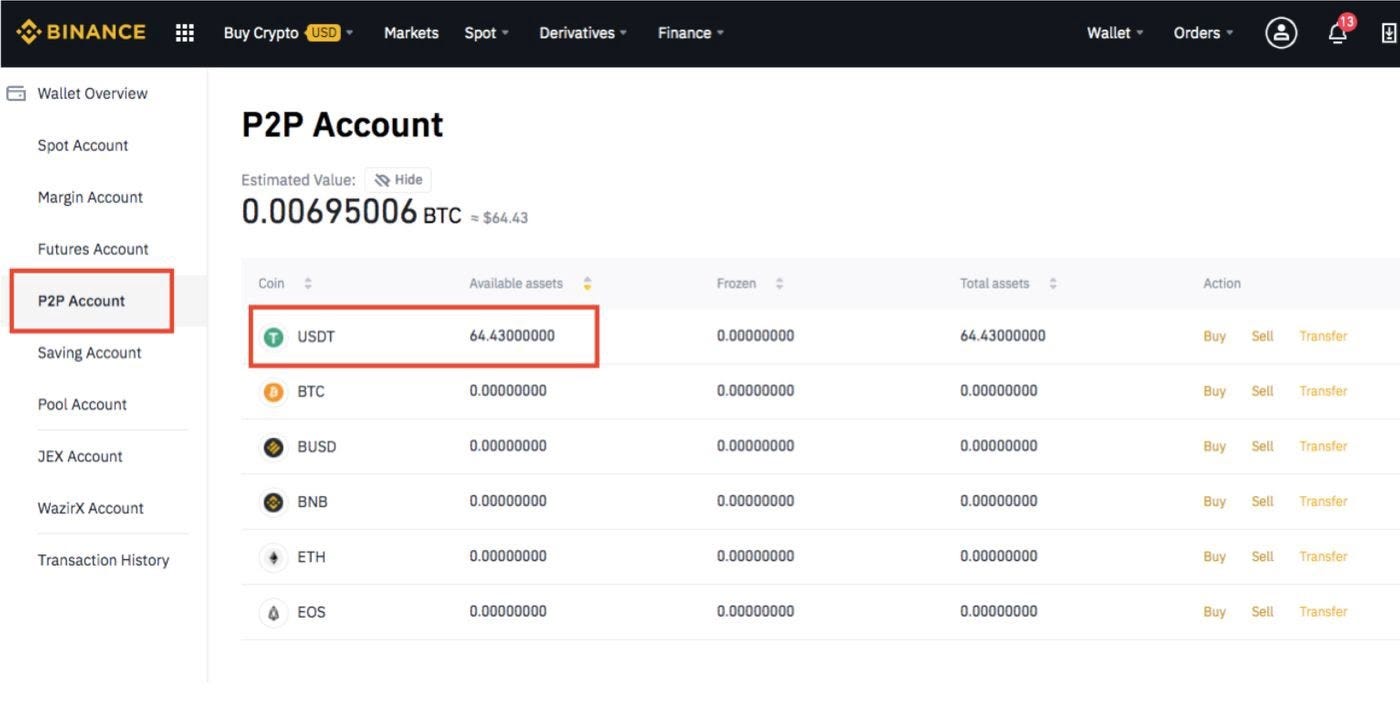Open the notifications bell icon

pyautogui.click(x=1338, y=32)
